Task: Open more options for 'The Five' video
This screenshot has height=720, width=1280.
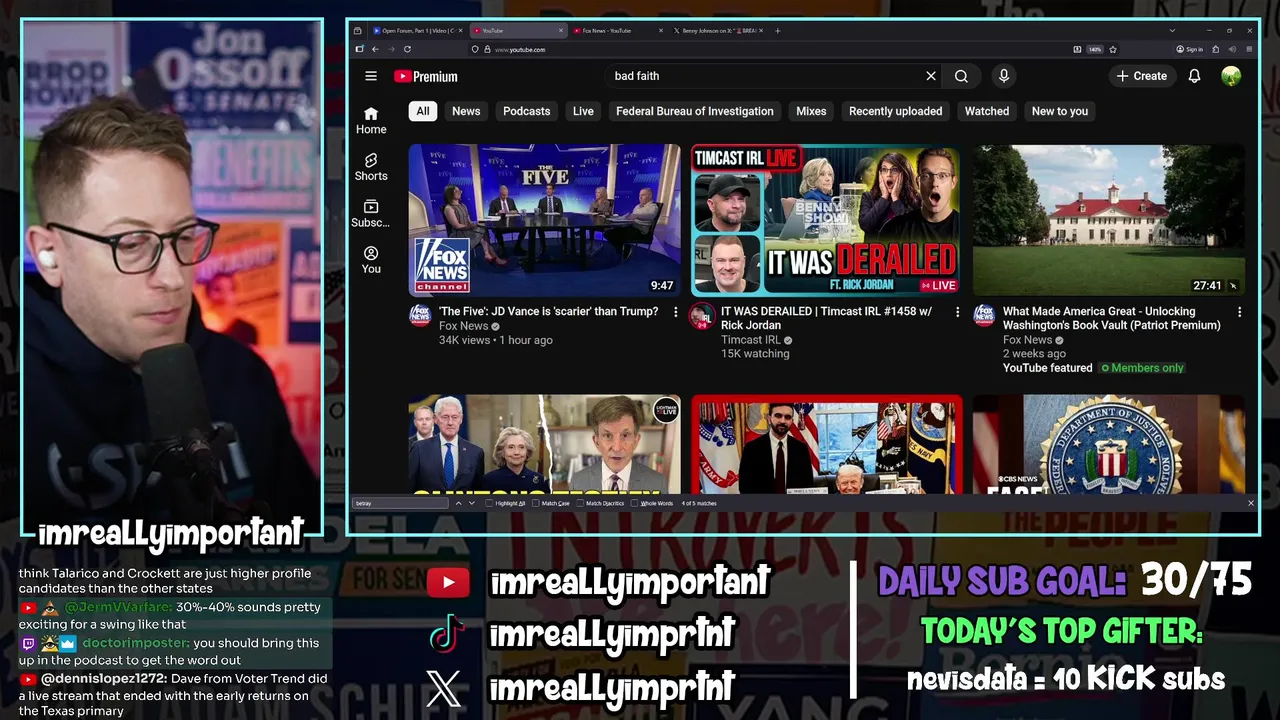Action: coord(675,312)
